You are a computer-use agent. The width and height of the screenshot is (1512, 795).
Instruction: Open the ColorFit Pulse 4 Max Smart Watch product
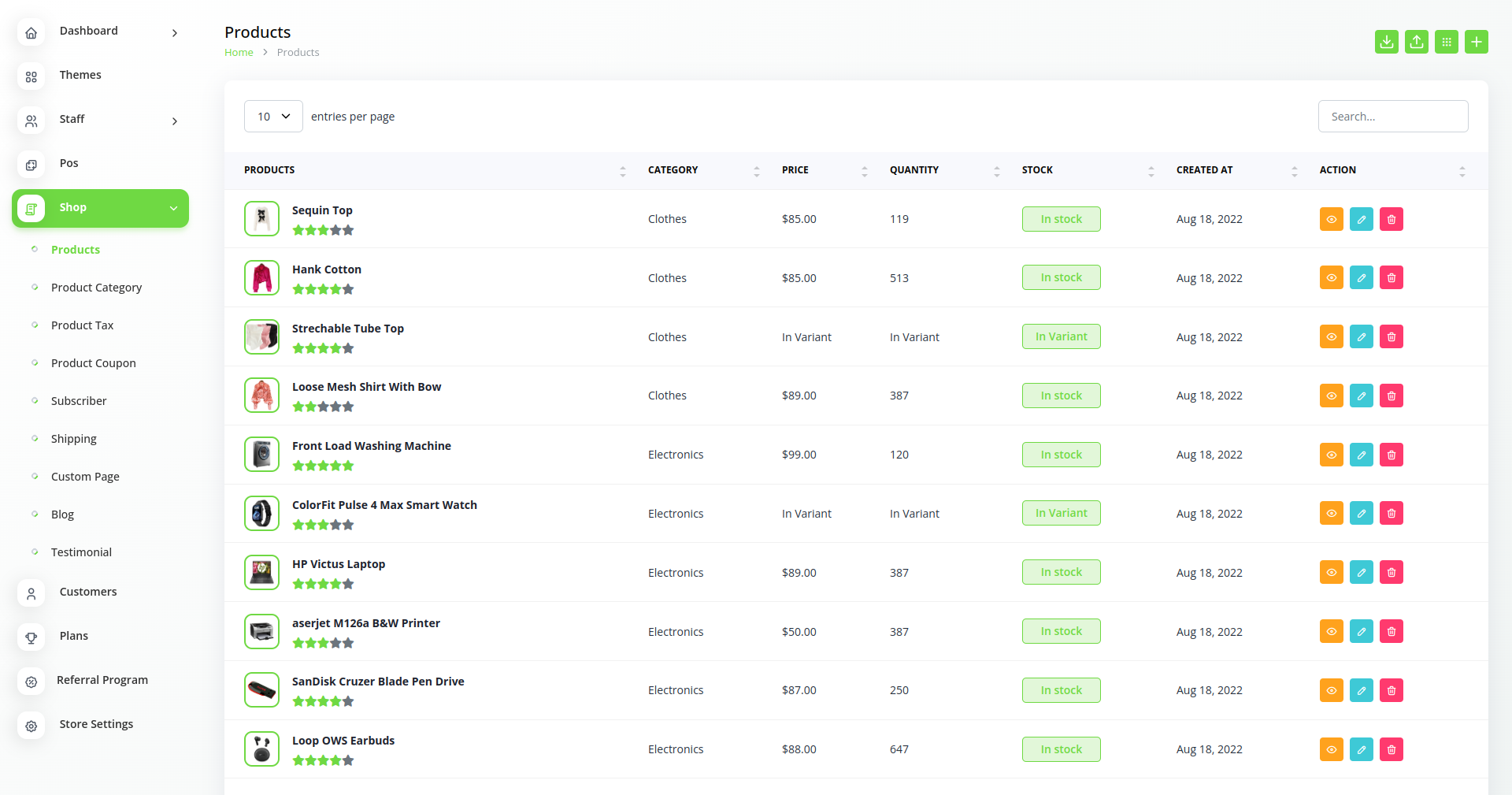pyautogui.click(x=384, y=505)
